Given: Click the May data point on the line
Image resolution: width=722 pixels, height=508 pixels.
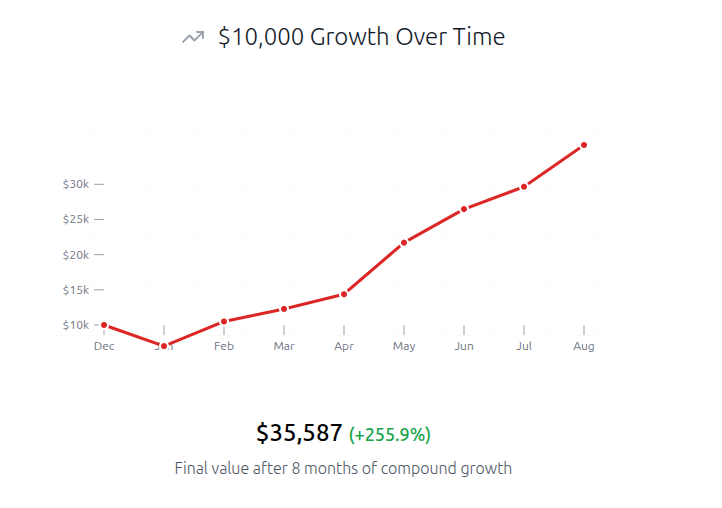Looking at the screenshot, I should 404,242.
